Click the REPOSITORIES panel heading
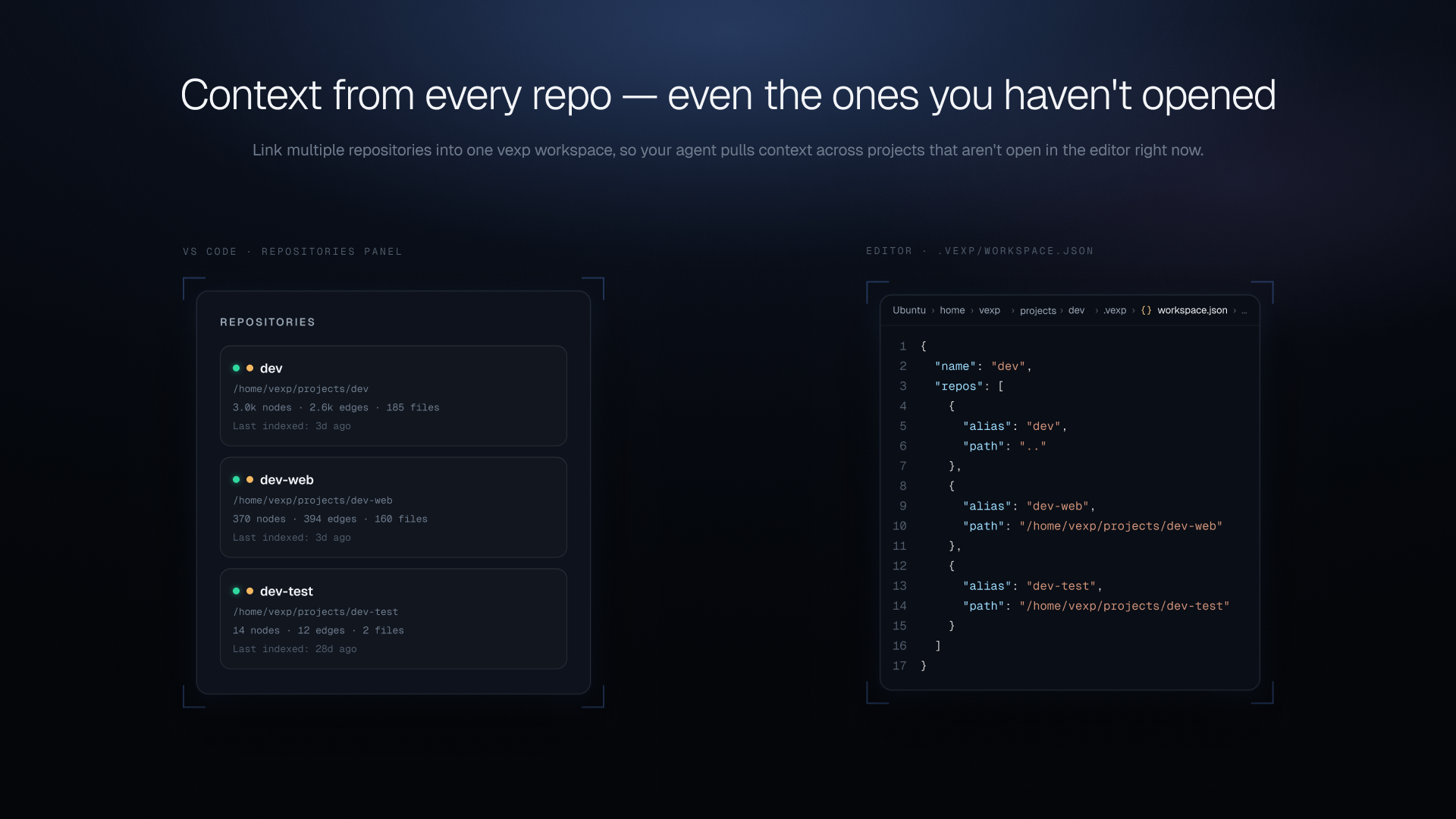The width and height of the screenshot is (1456, 819). (268, 322)
